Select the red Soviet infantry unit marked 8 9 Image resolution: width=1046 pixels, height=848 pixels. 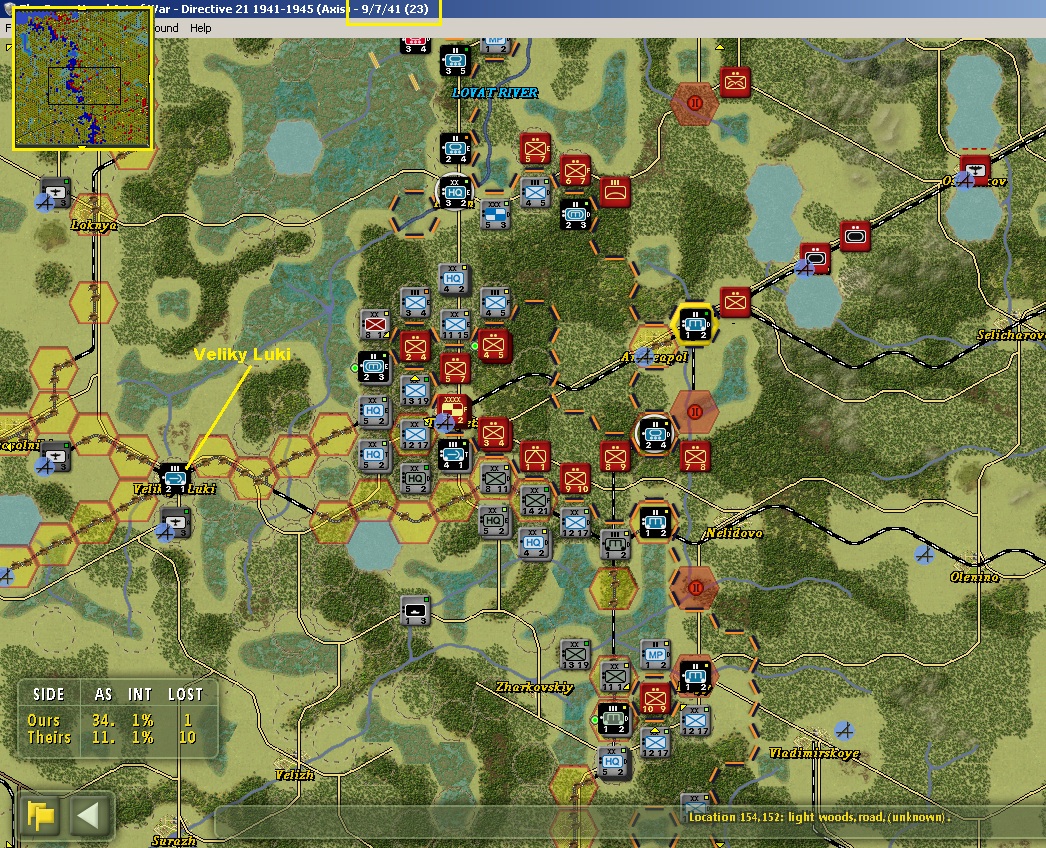point(615,457)
